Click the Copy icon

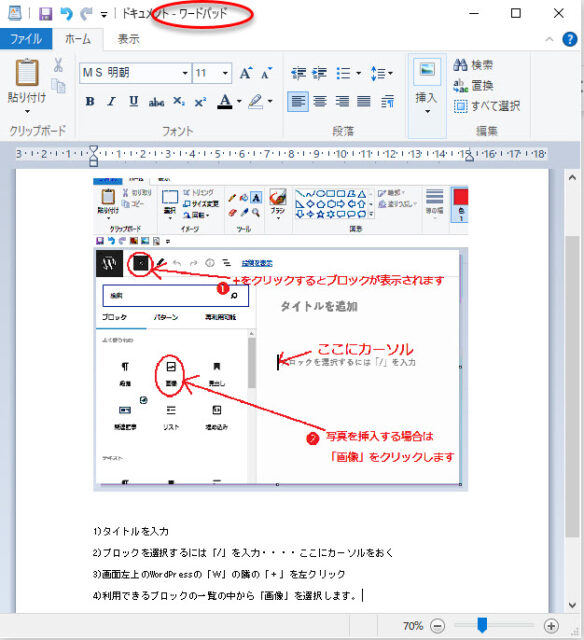(x=58, y=86)
